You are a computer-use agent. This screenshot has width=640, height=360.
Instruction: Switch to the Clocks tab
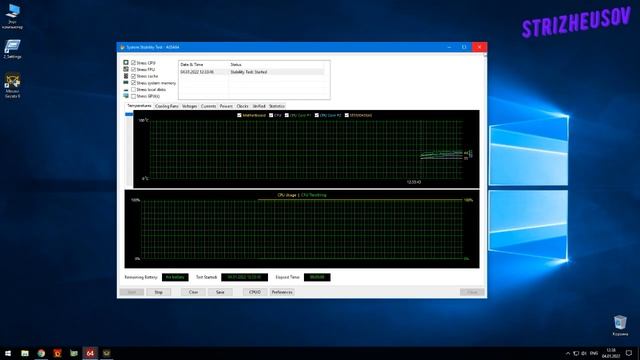242,106
